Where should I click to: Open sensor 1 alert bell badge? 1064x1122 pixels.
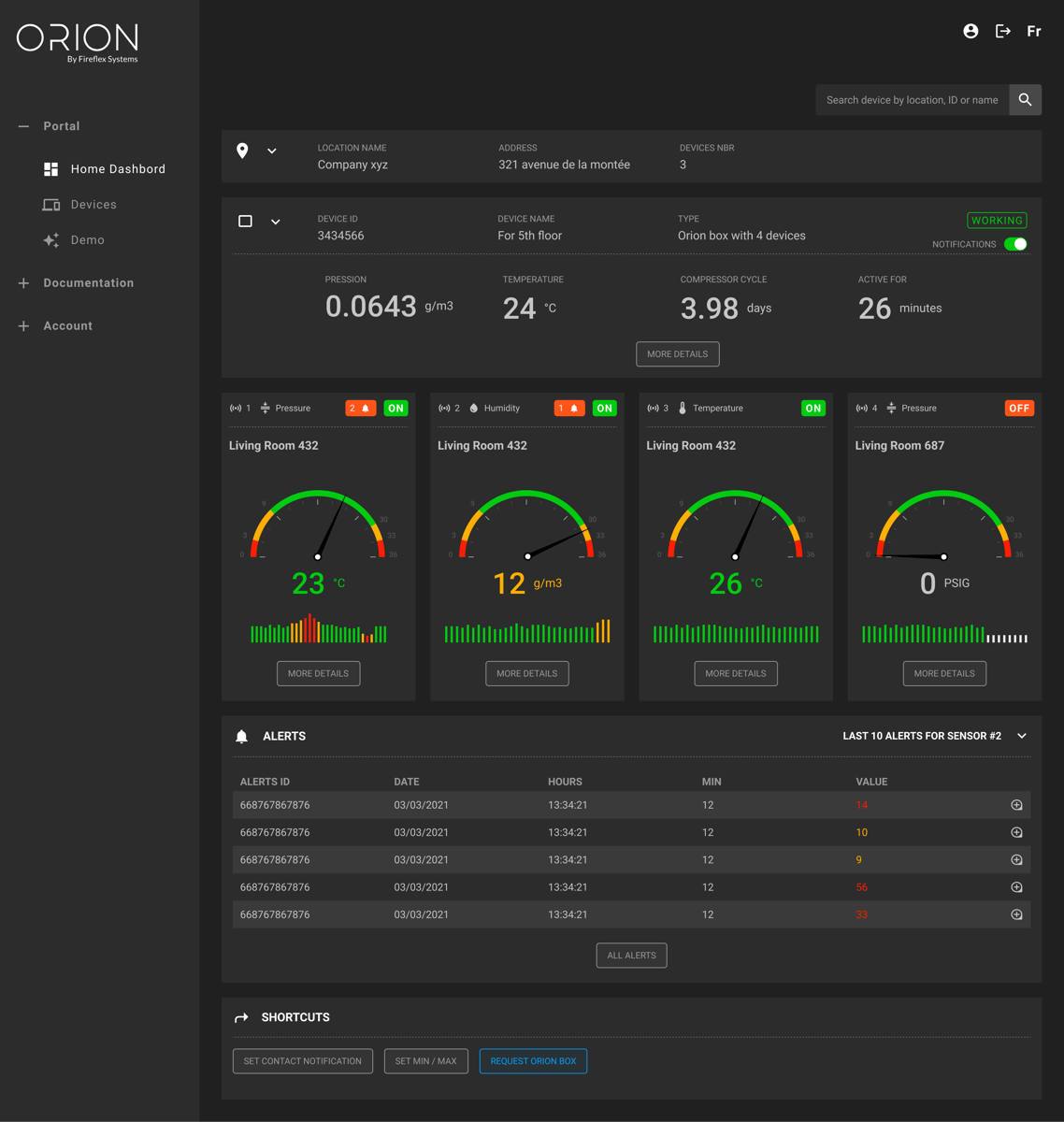361,409
